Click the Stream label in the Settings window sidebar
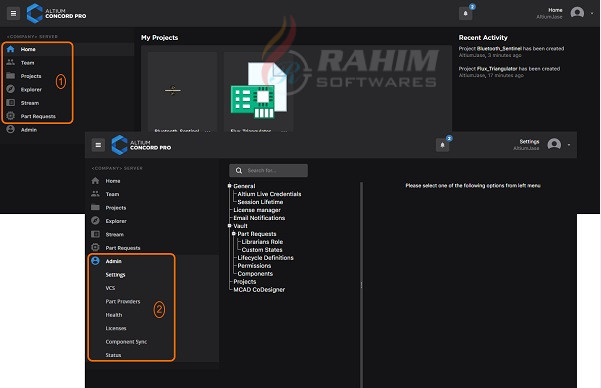The image size is (601, 388). (x=114, y=234)
